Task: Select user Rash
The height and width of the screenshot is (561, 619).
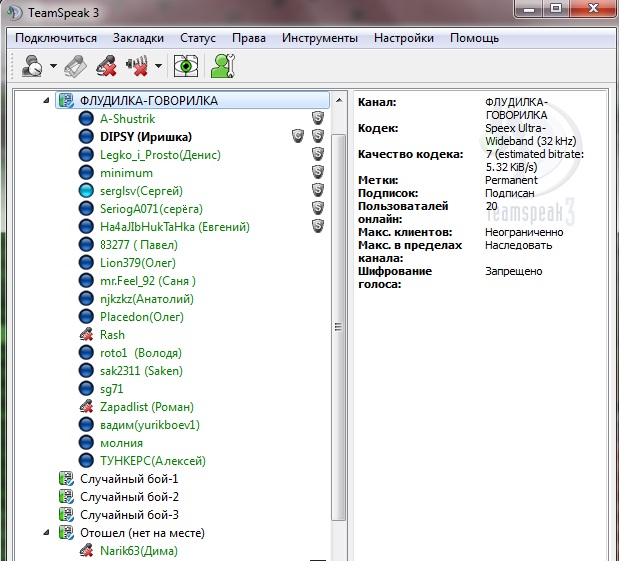Action: (x=113, y=335)
